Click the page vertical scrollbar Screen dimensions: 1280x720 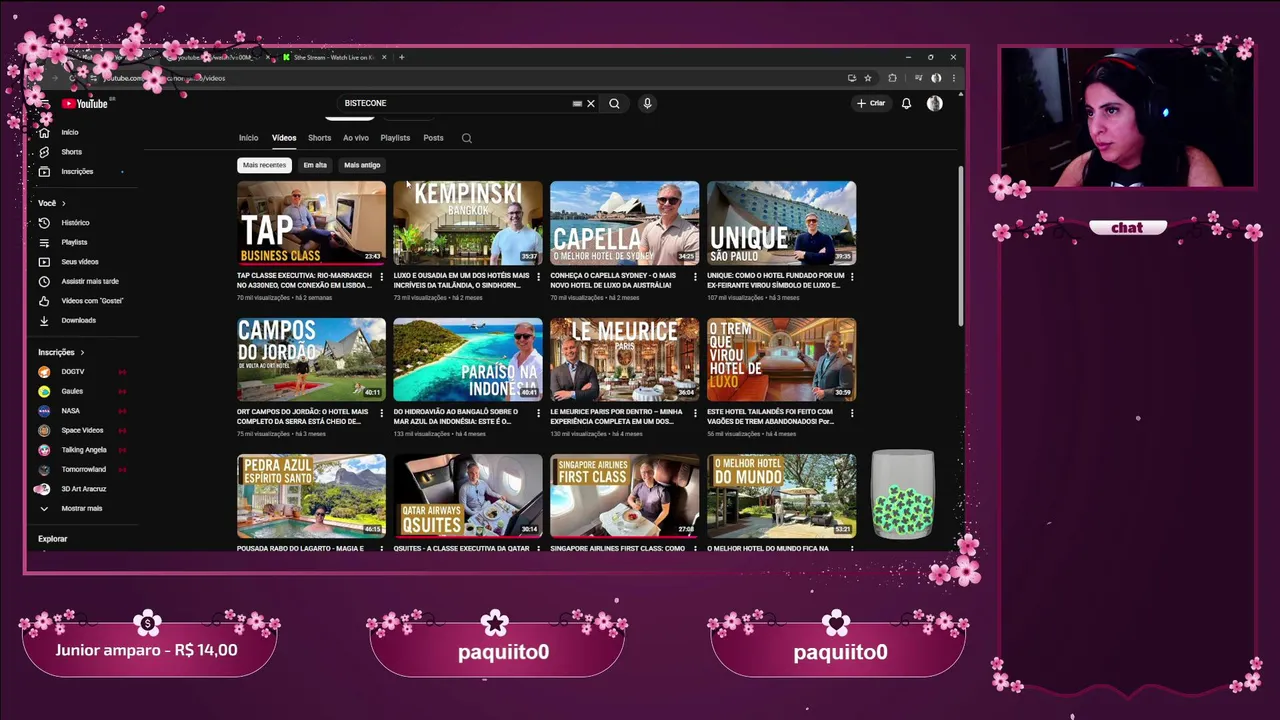(960, 245)
